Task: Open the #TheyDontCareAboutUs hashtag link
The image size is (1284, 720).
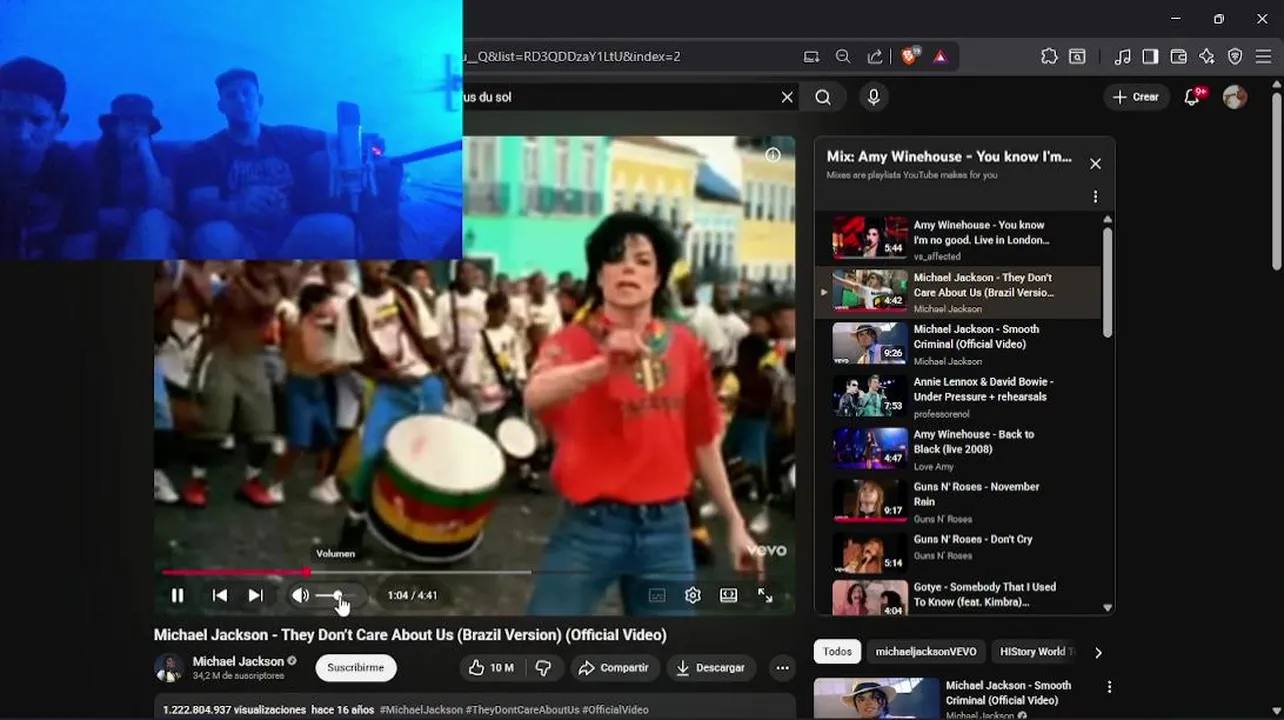Action: click(x=522, y=710)
